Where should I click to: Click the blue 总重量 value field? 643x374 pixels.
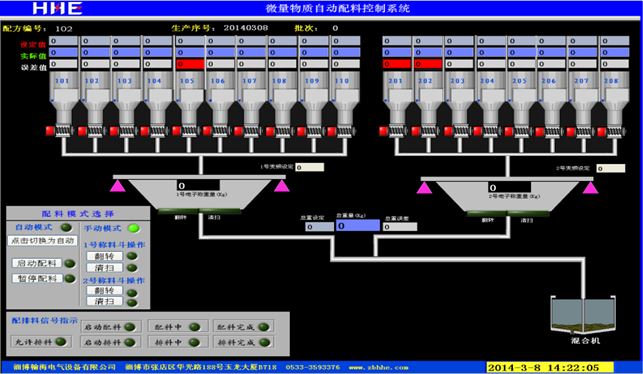tap(358, 226)
